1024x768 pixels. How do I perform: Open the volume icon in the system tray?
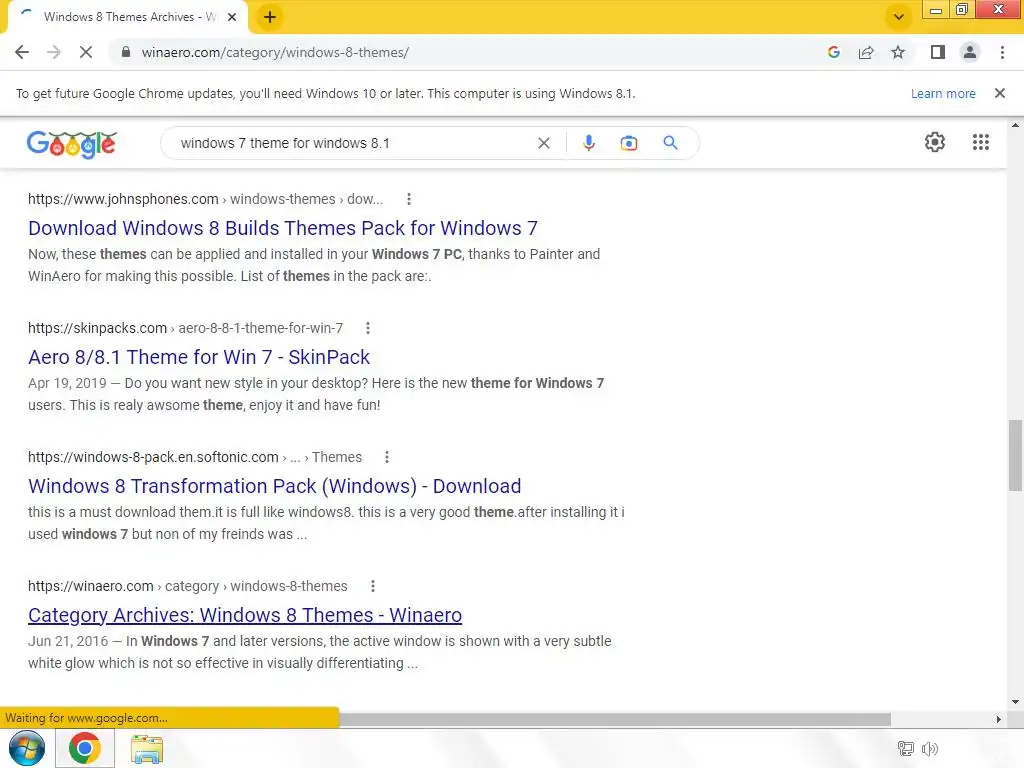929,748
